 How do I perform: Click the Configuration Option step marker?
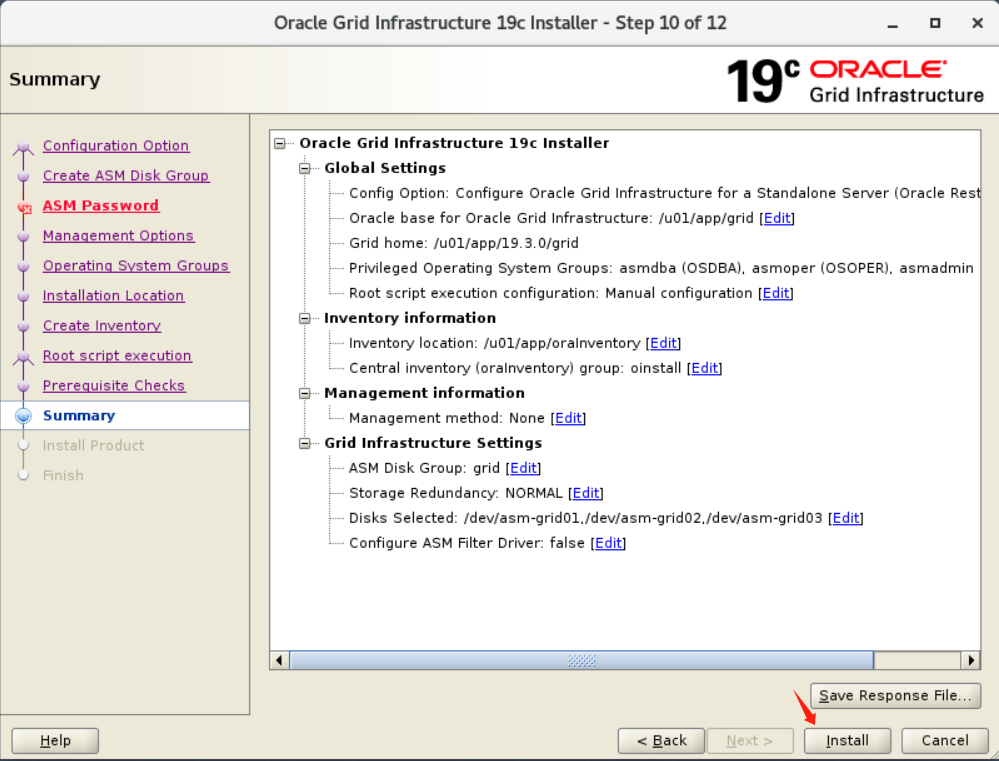click(24, 147)
